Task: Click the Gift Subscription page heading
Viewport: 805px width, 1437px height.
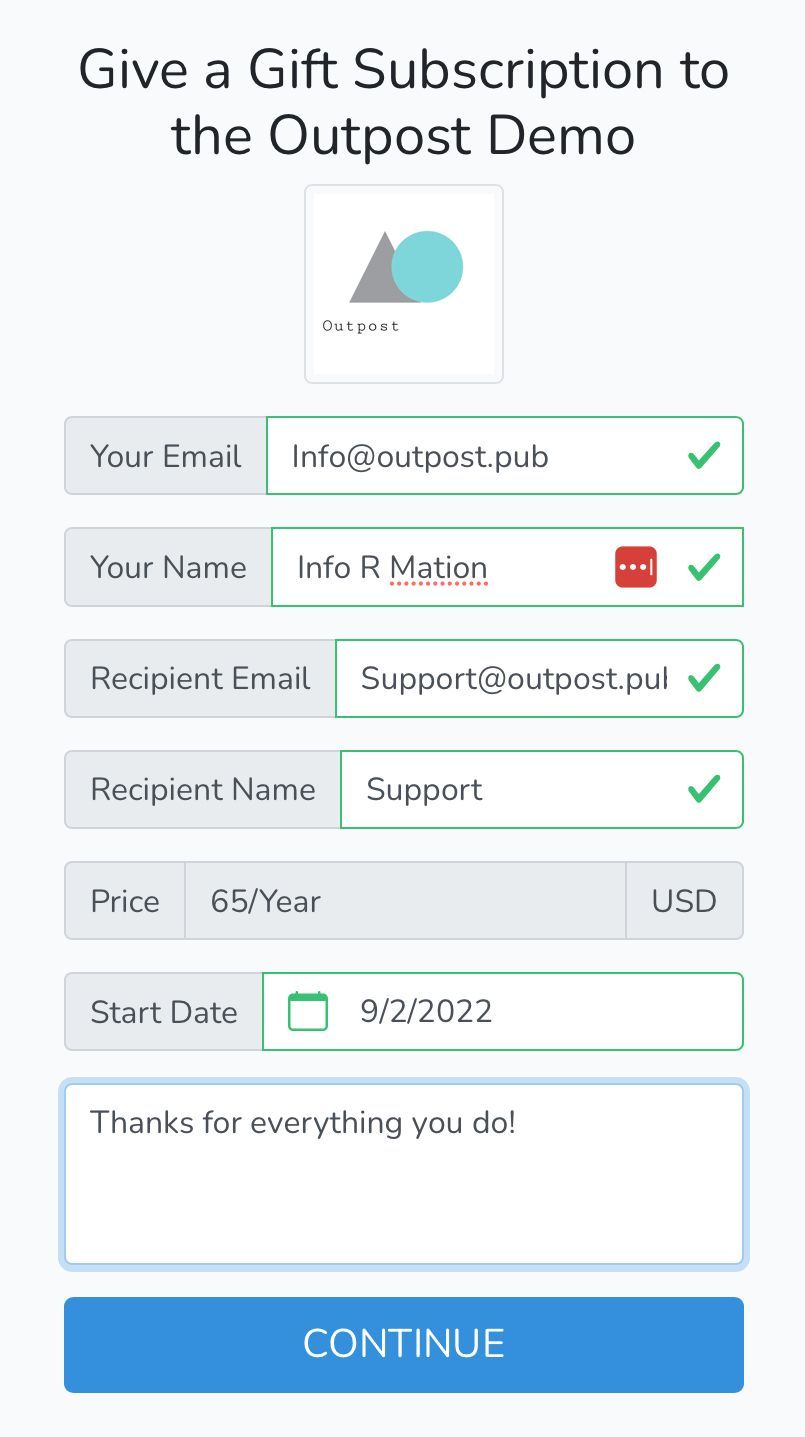Action: pyautogui.click(x=404, y=103)
